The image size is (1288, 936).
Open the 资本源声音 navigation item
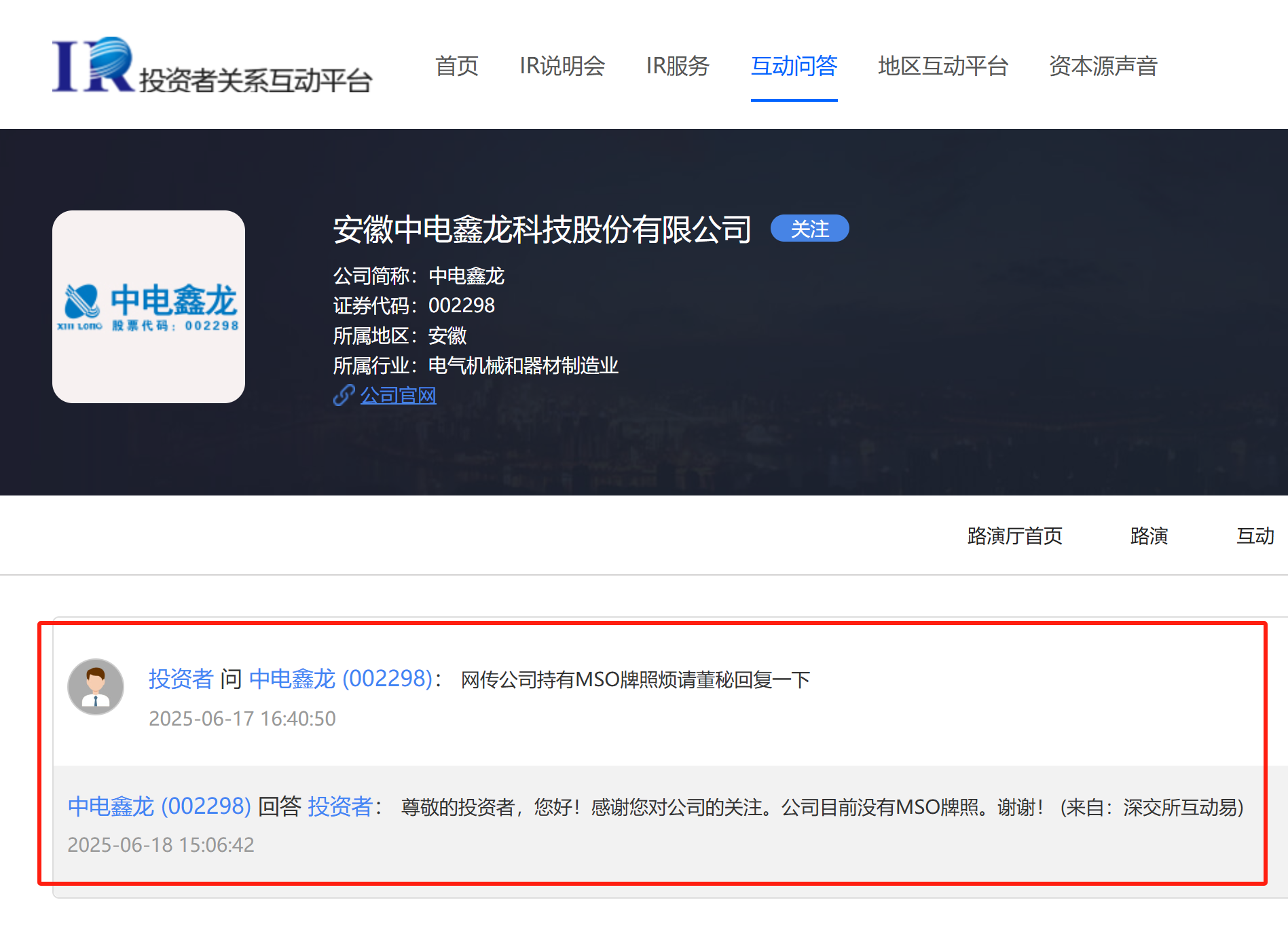click(x=1103, y=66)
